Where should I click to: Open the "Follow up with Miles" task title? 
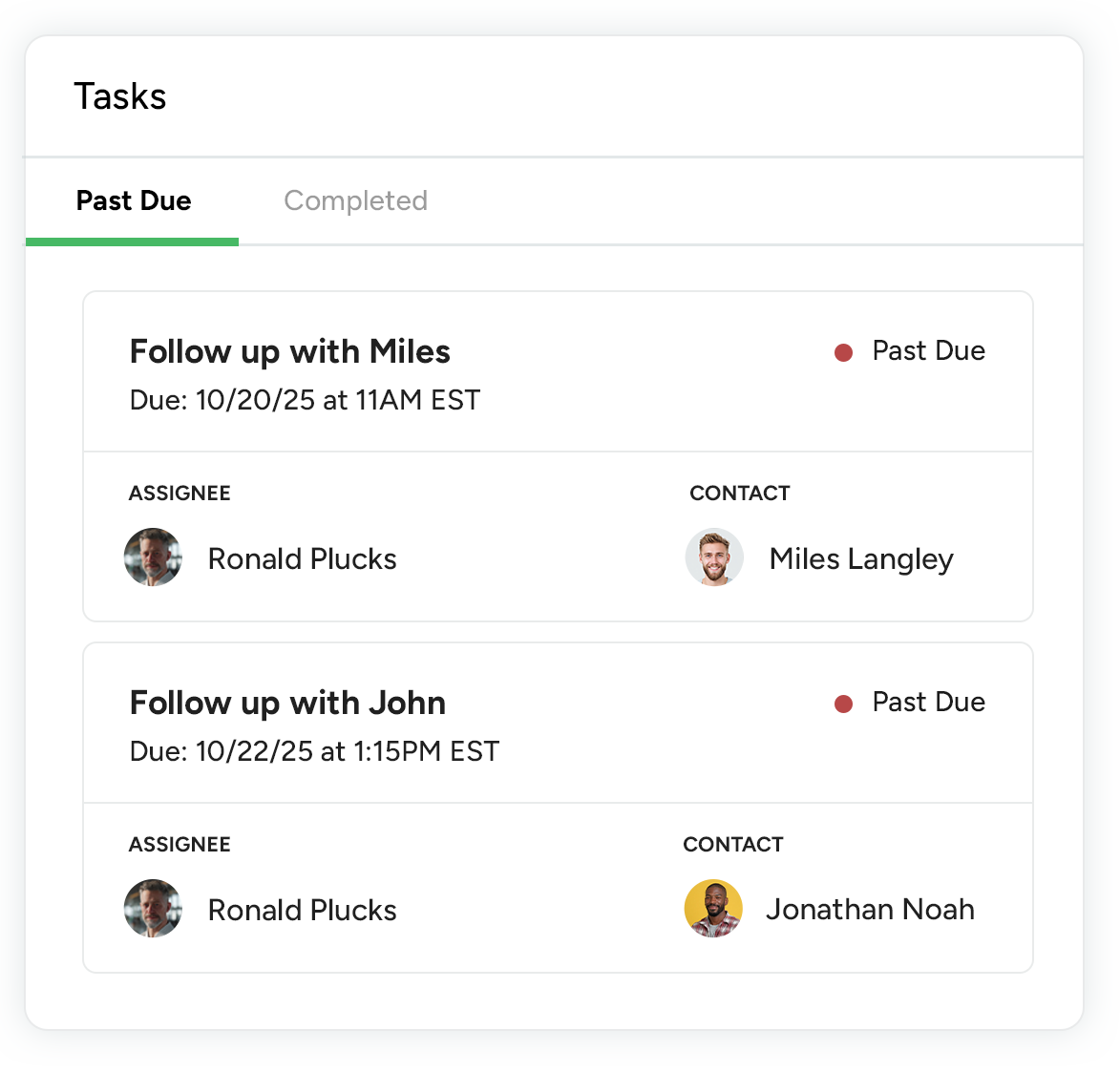pyautogui.click(x=289, y=351)
